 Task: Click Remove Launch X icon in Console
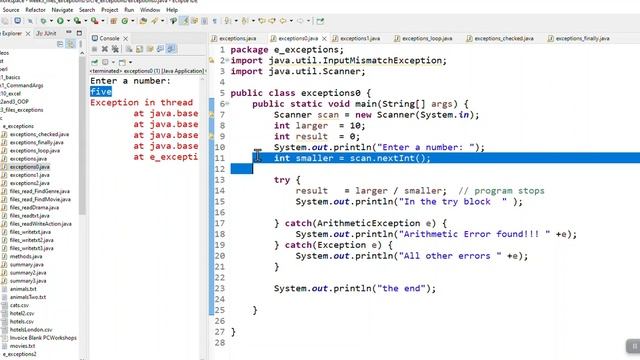pos(105,49)
